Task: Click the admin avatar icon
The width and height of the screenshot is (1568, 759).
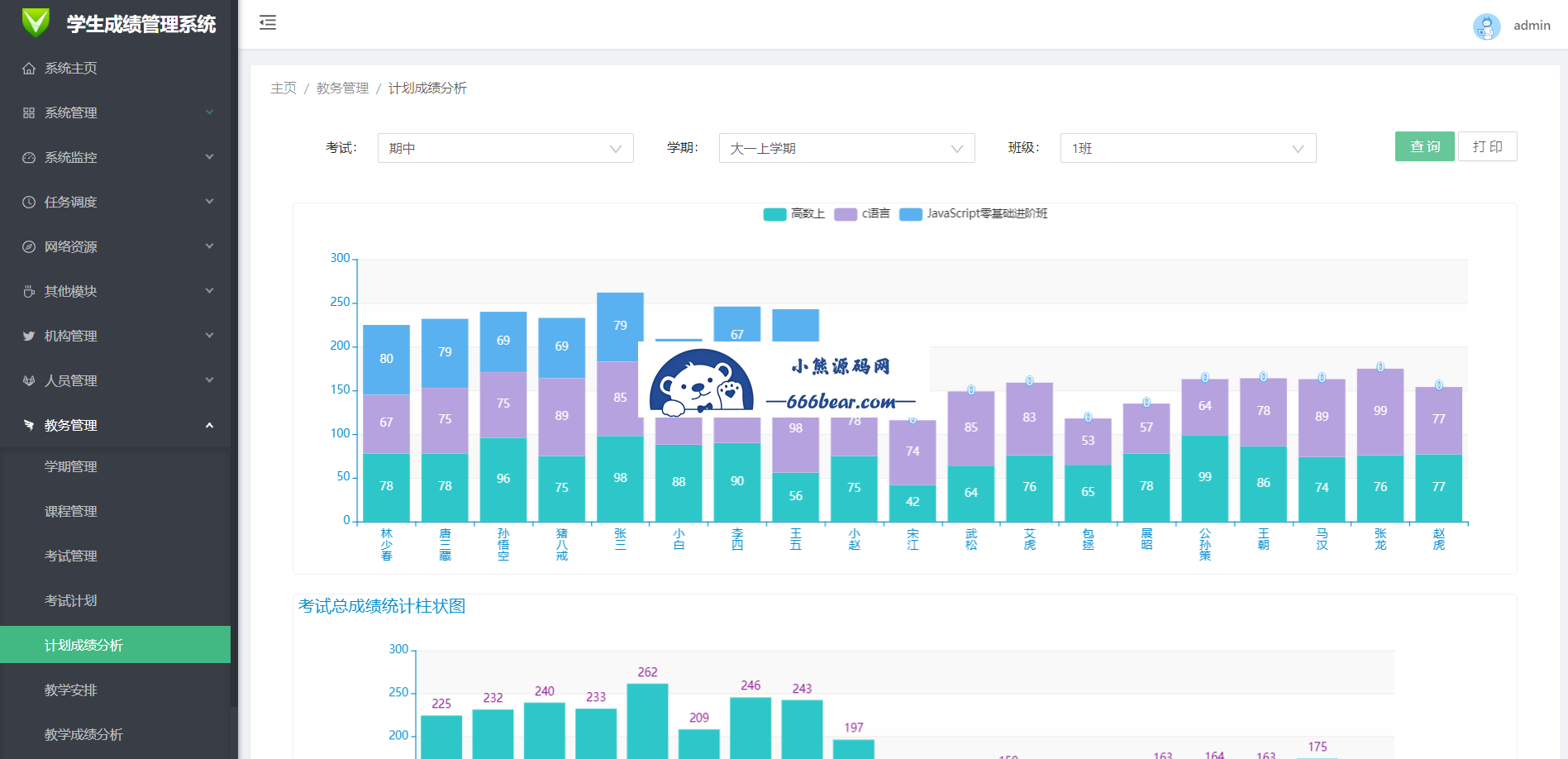Action: coord(1486,26)
